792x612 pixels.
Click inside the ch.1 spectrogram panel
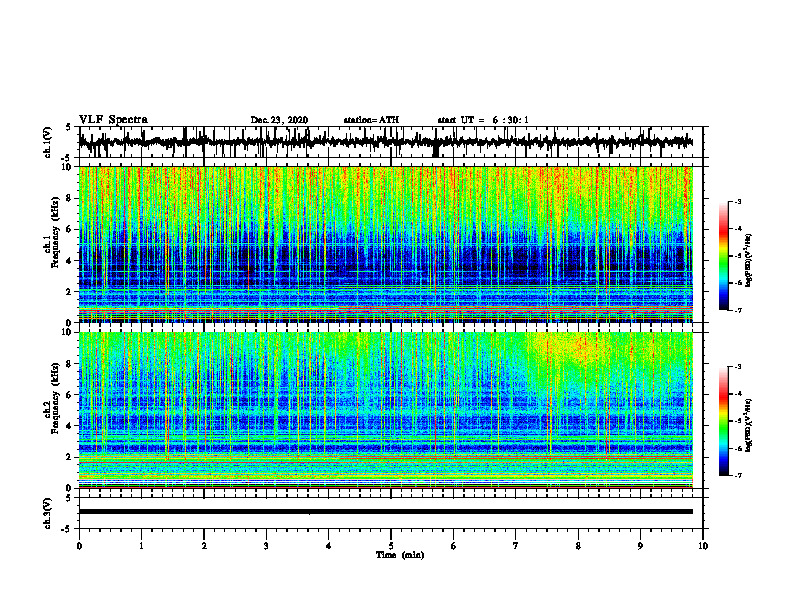click(x=386, y=244)
